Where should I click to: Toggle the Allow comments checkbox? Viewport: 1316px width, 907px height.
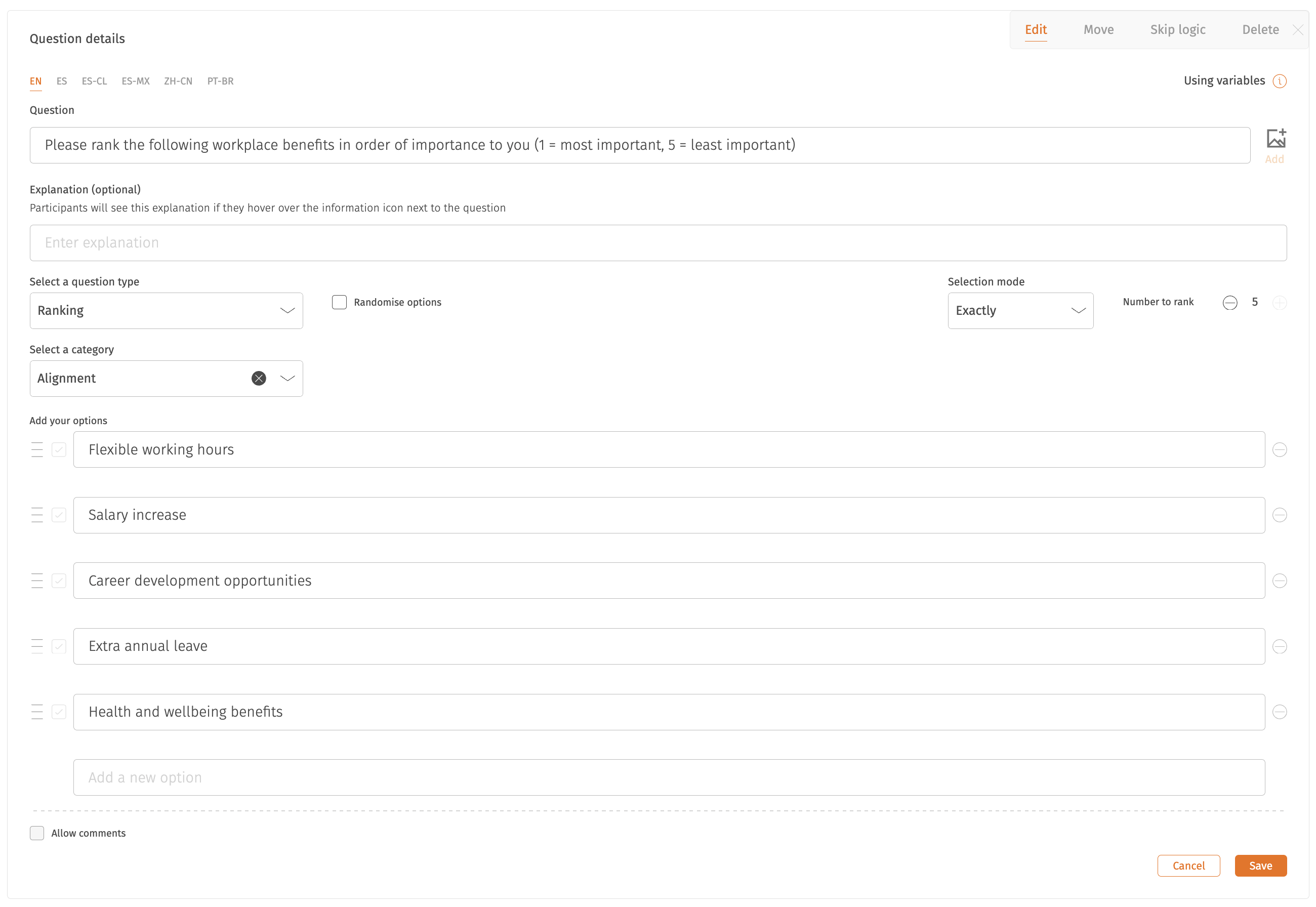37,833
